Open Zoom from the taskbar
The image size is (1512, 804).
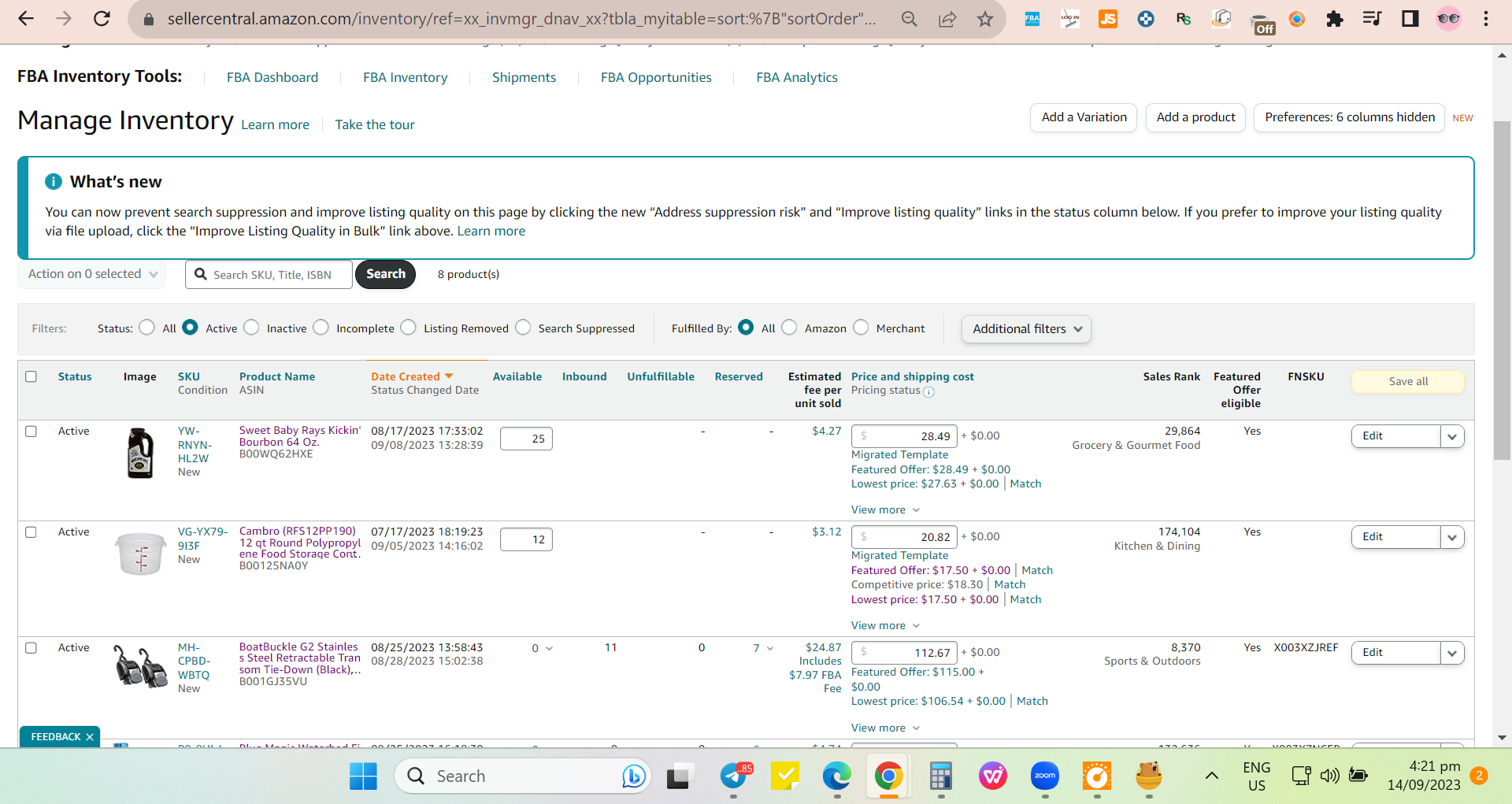coord(1045,776)
